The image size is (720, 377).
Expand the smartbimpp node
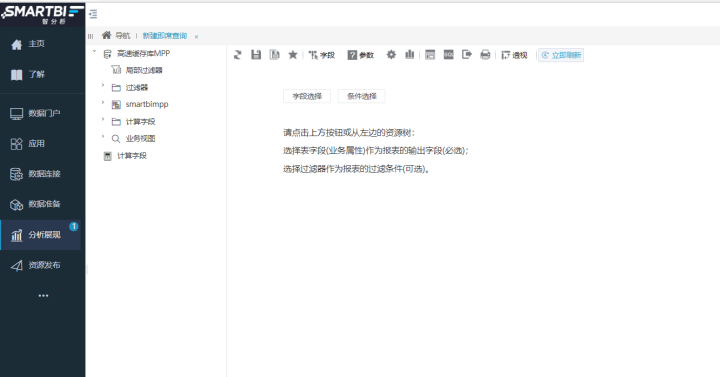(x=103, y=102)
